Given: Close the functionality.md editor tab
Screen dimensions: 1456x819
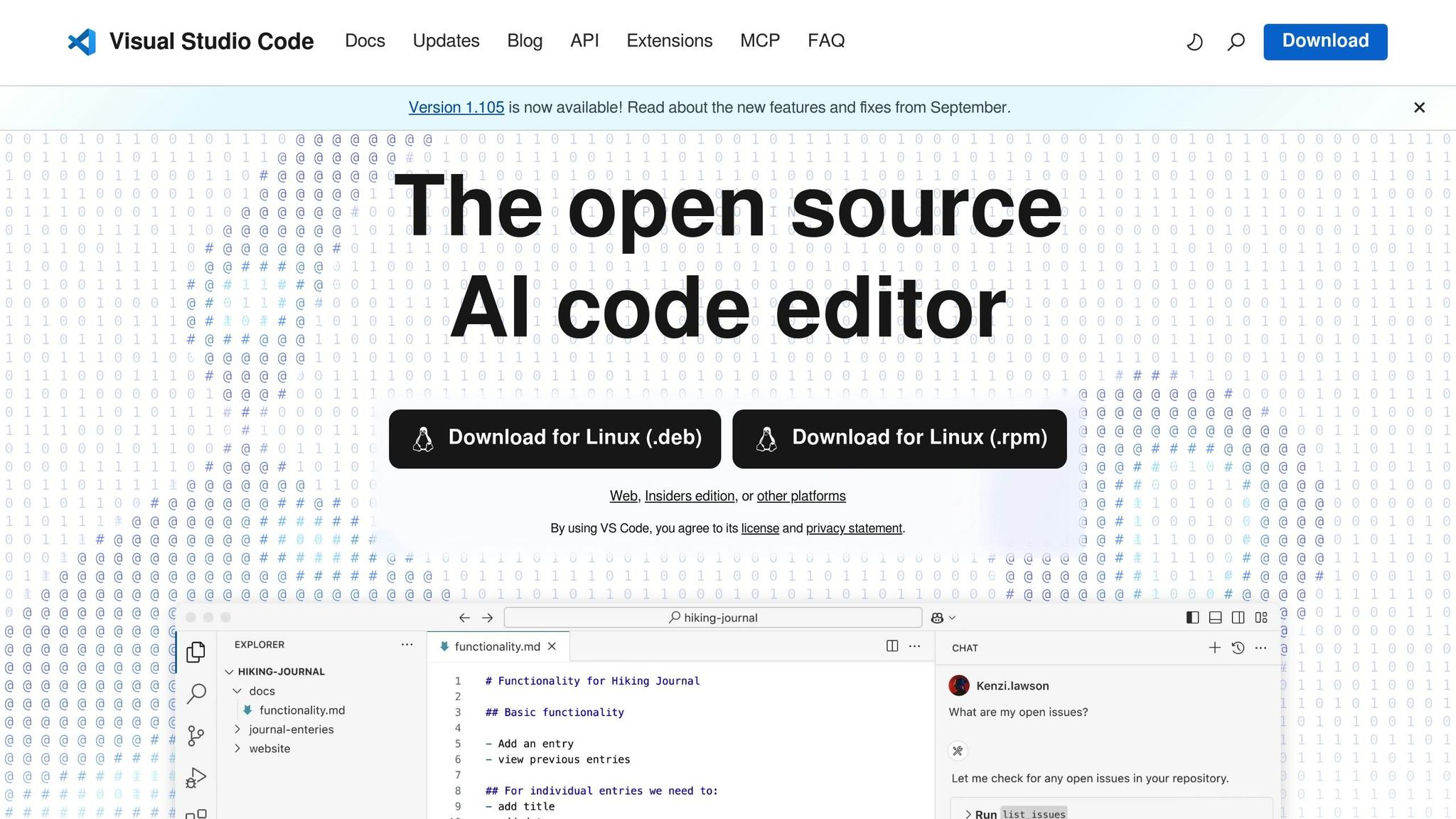Looking at the screenshot, I should point(552,646).
